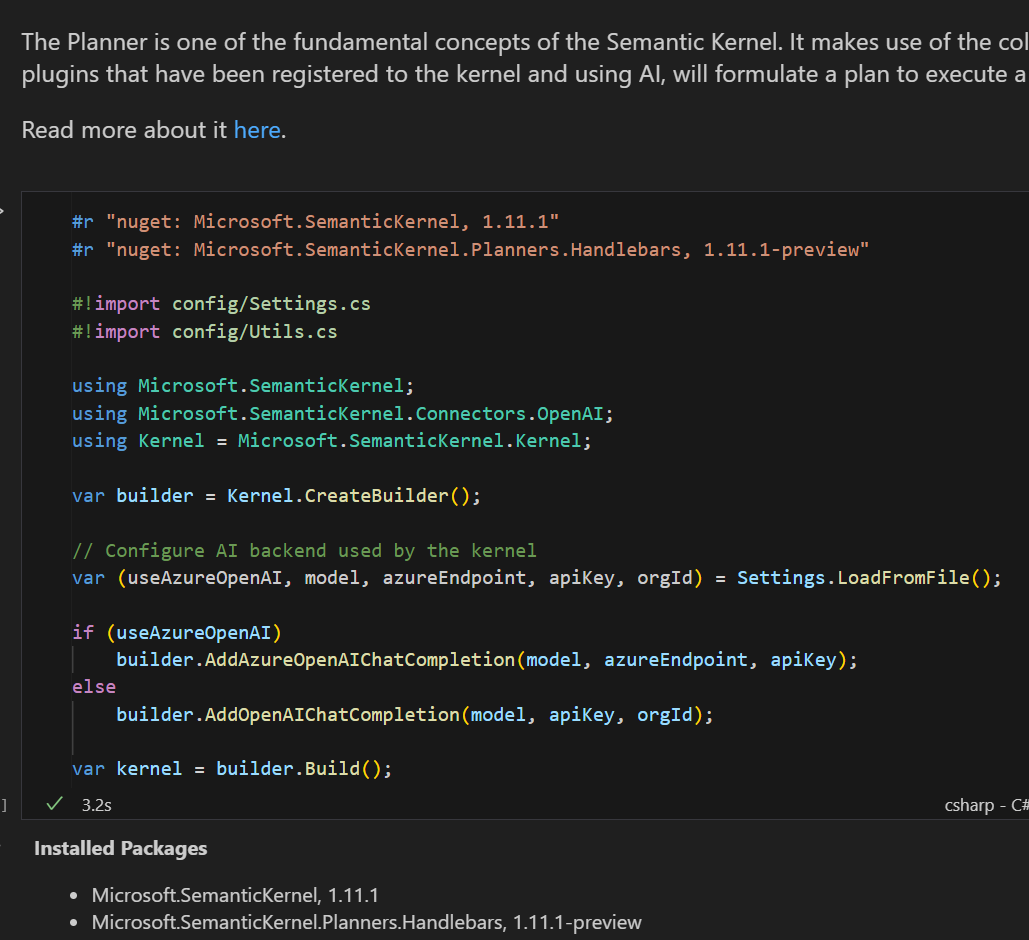Click the 'var builder = Kernel.CreateBuilder();' line
The image size is (1029, 940).
(276, 496)
